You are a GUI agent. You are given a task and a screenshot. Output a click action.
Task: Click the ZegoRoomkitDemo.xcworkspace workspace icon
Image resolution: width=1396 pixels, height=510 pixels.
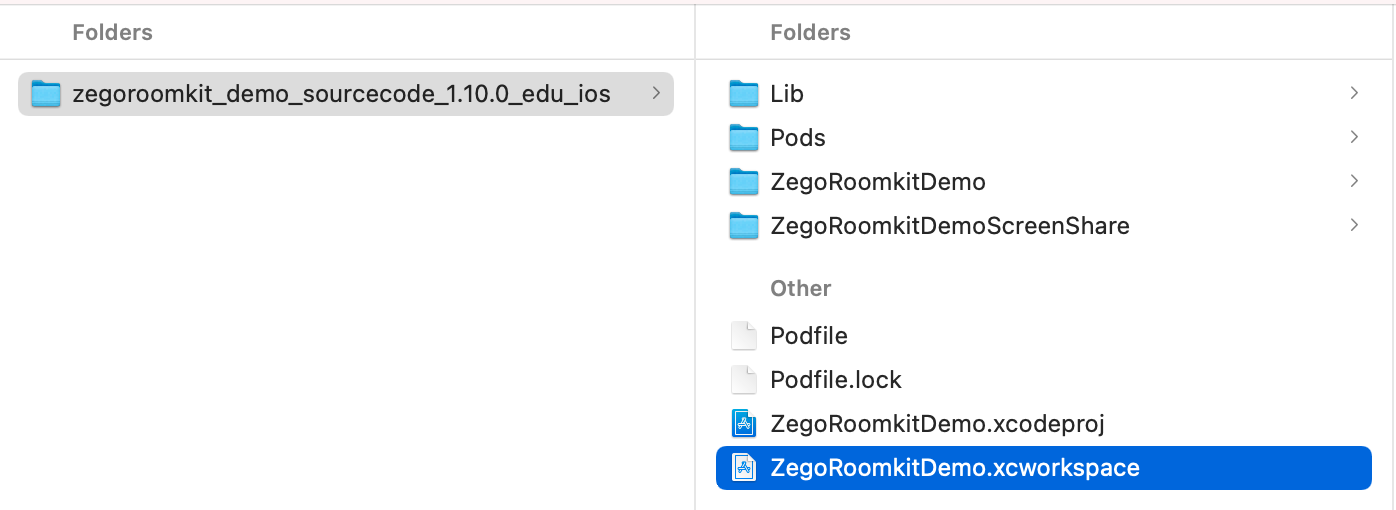pyautogui.click(x=744, y=468)
